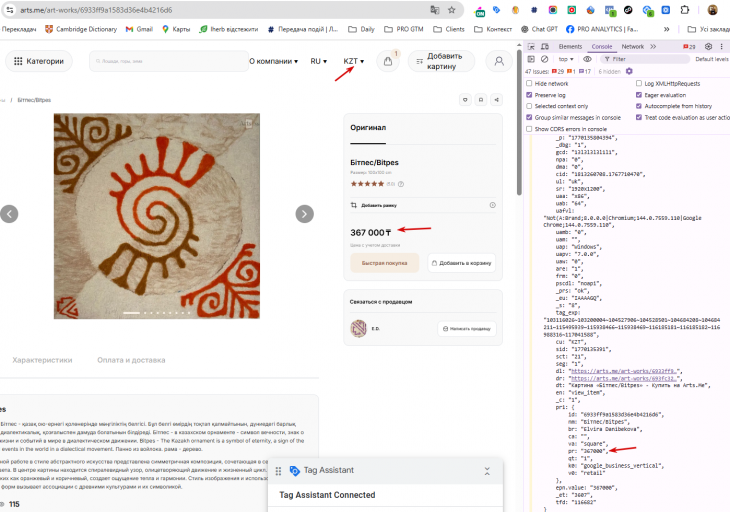Click the Добавить рамку option
The height and width of the screenshot is (512, 730).
tap(374, 205)
